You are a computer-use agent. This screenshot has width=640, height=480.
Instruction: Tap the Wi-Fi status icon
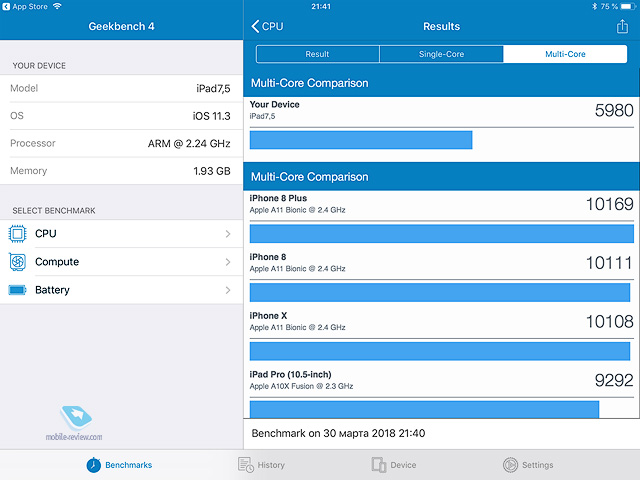tap(57, 6)
